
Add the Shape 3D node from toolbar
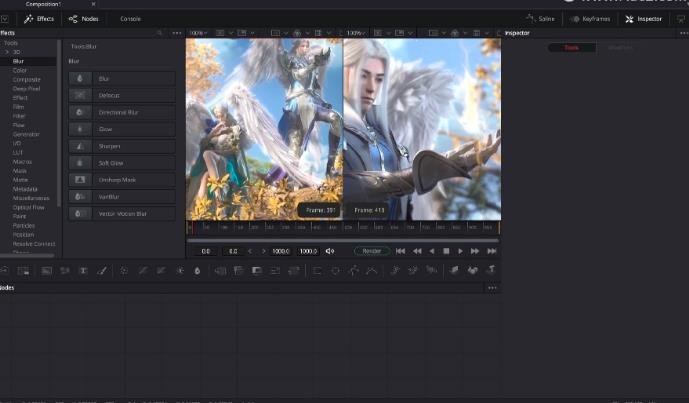[x=472, y=270]
